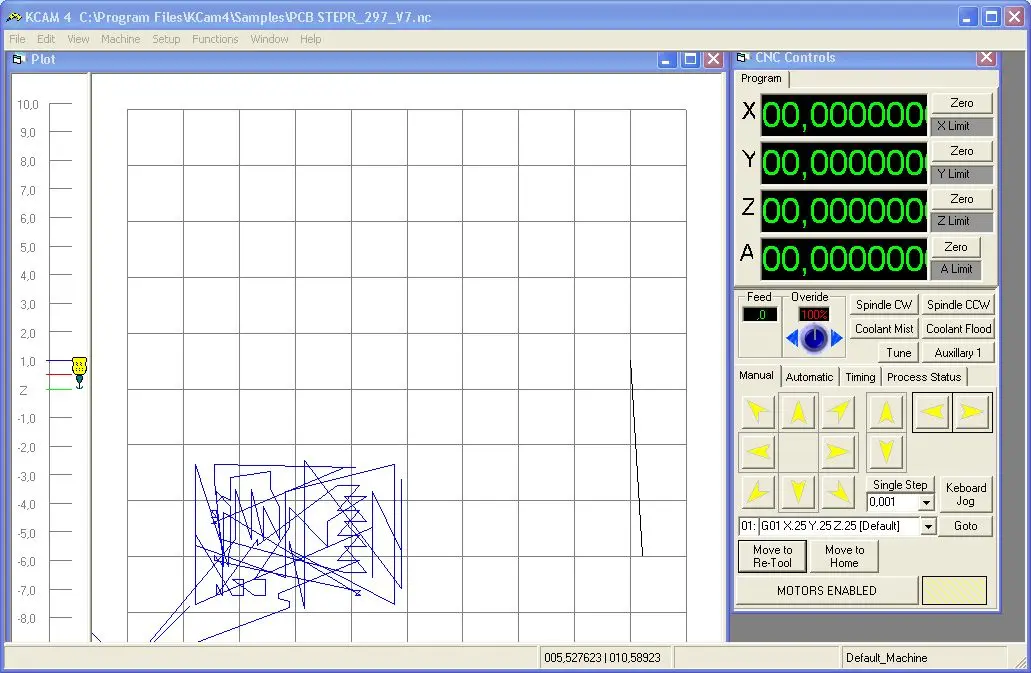1031x673 pixels.
Task: Jog X axis left with yellow arrow
Action: point(758,452)
